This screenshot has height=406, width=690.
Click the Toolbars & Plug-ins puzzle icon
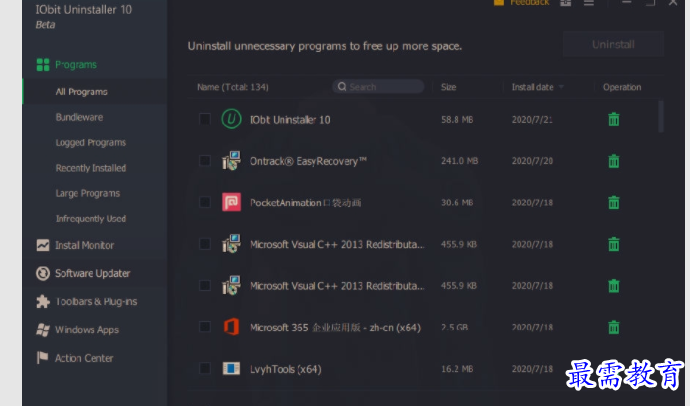43,301
